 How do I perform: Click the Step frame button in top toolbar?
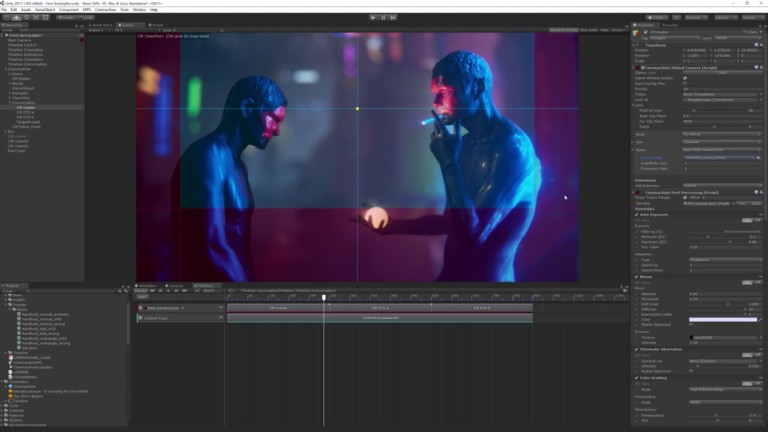coord(393,17)
